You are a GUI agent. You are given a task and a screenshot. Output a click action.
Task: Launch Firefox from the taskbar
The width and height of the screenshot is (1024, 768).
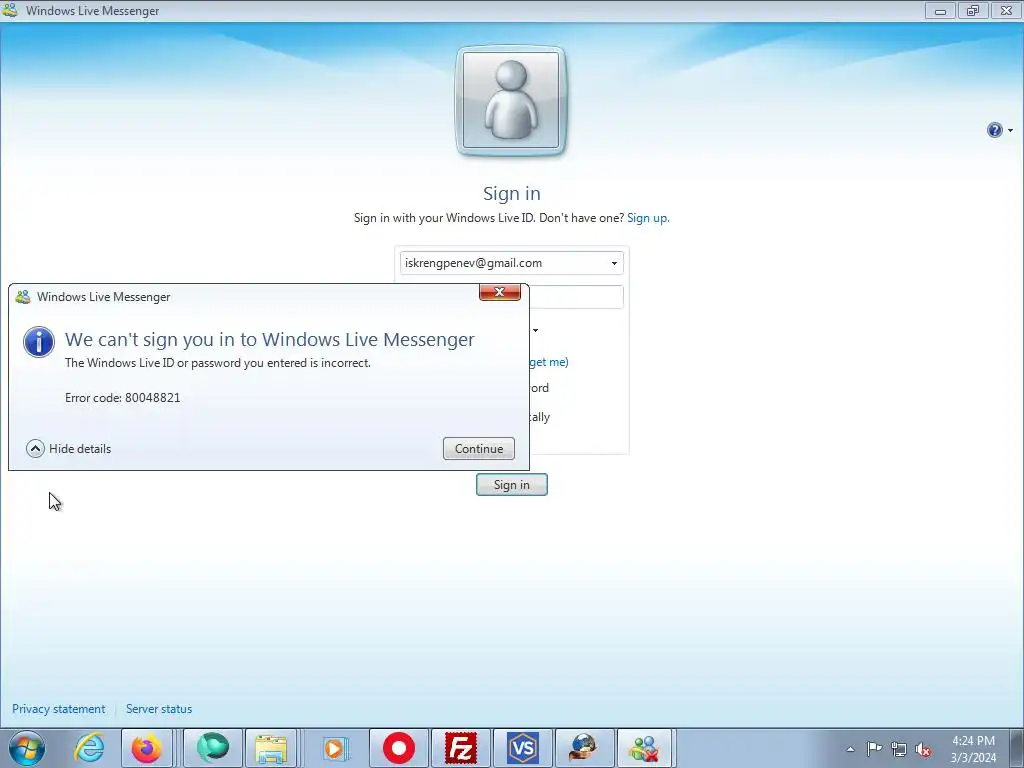click(146, 748)
